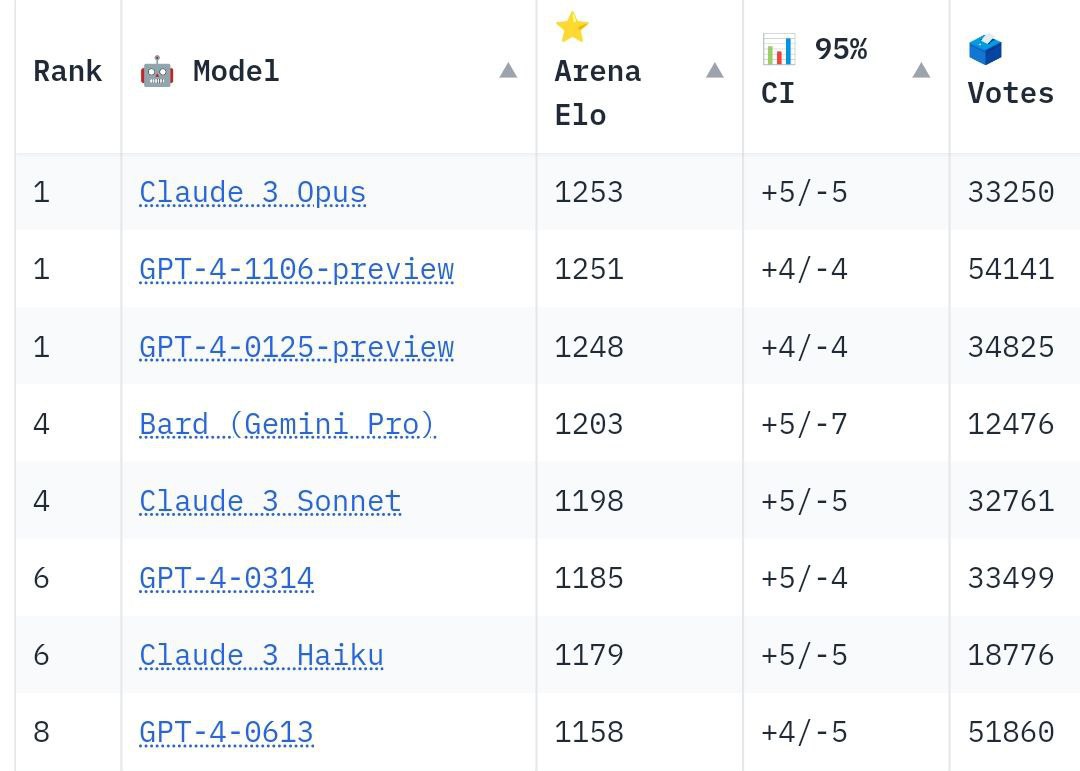Image resolution: width=1080 pixels, height=771 pixels.
Task: Visit the Claude 3 Sonnet link
Action: pyautogui.click(x=270, y=501)
